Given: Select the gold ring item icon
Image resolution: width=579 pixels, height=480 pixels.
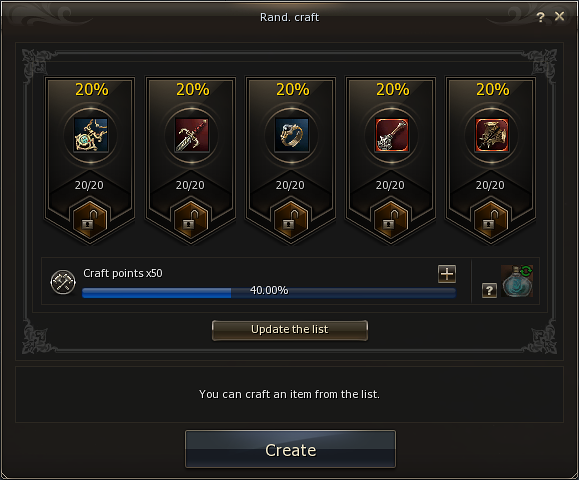Looking at the screenshot, I should [291, 135].
